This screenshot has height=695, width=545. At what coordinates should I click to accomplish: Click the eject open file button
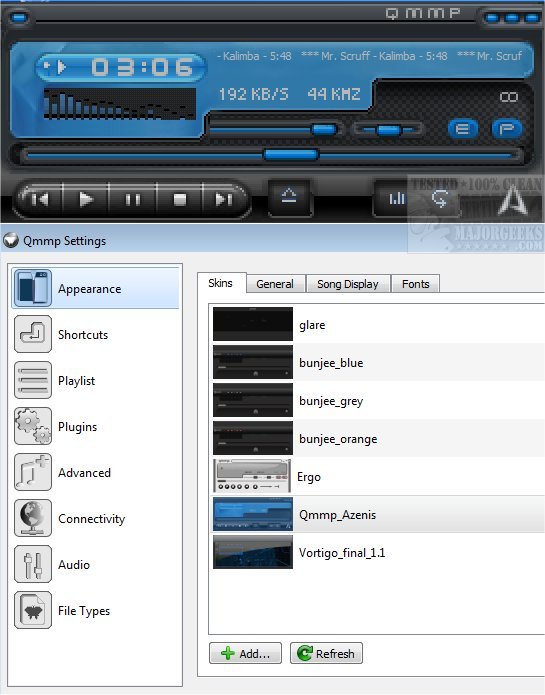289,195
